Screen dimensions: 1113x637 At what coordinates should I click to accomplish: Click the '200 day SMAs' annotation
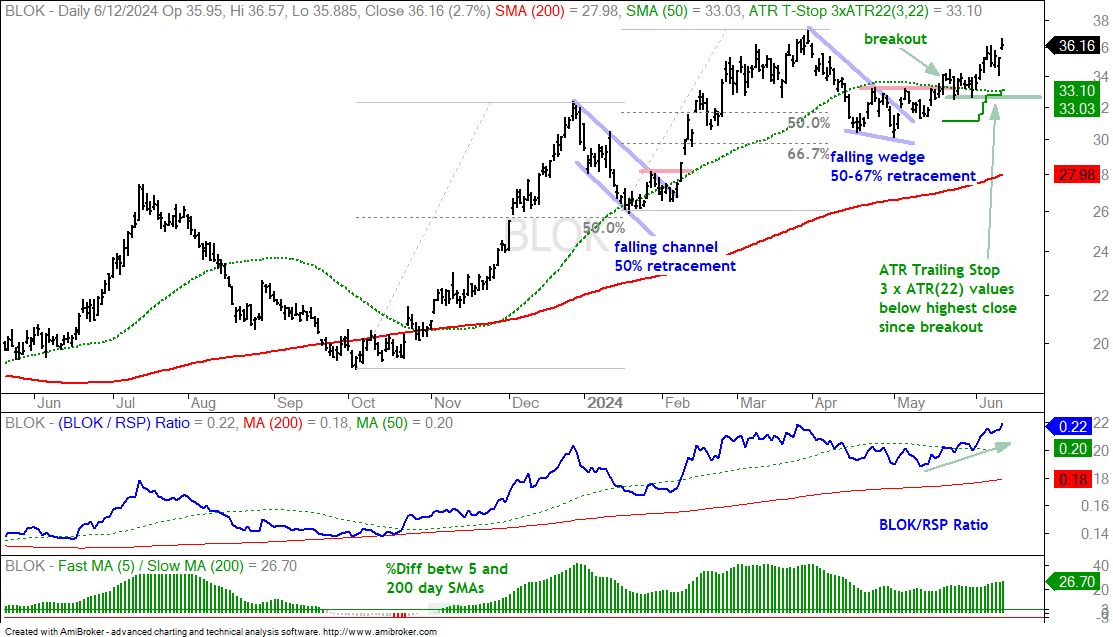point(435,588)
